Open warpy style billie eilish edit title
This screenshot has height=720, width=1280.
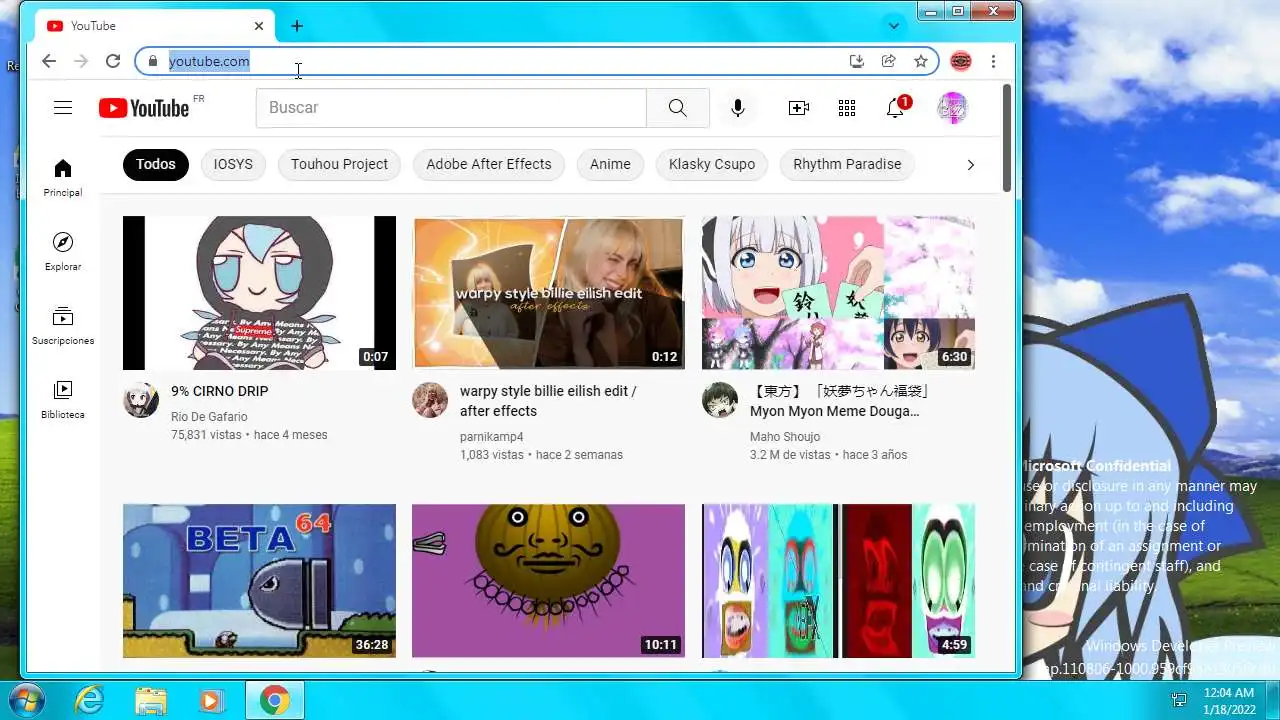pyautogui.click(x=548, y=401)
